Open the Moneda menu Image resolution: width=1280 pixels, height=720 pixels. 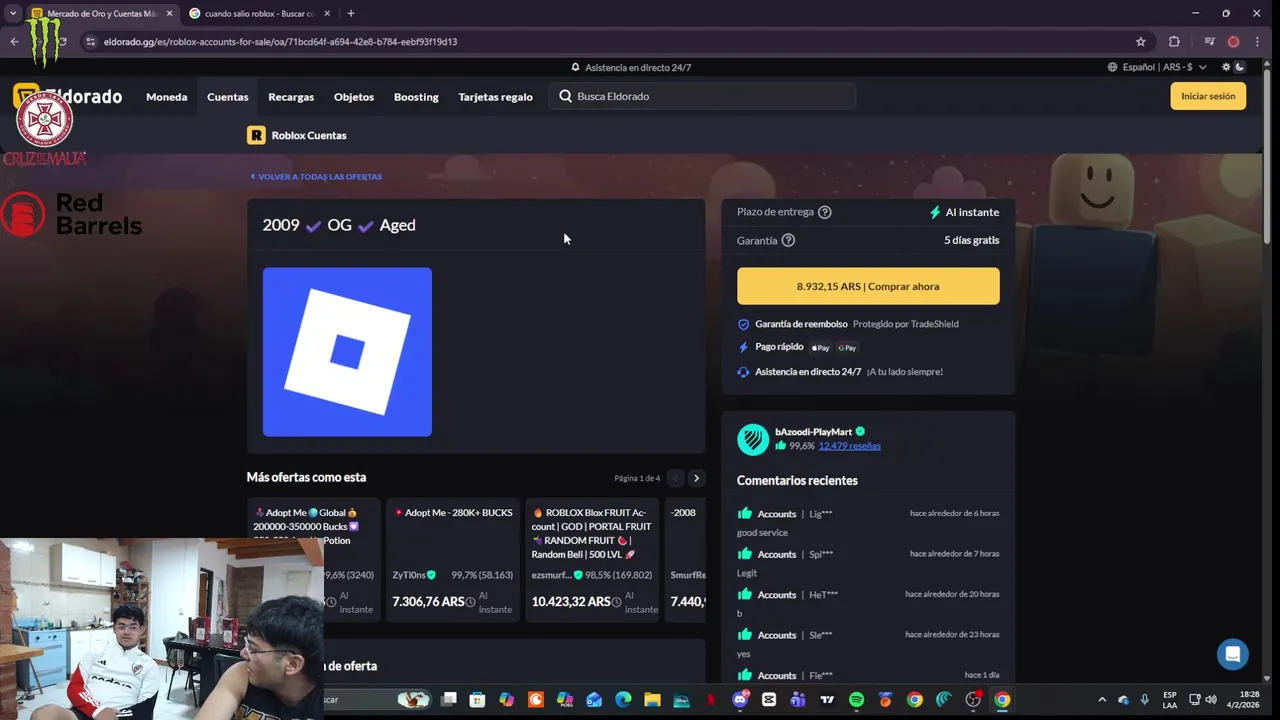pos(166,97)
